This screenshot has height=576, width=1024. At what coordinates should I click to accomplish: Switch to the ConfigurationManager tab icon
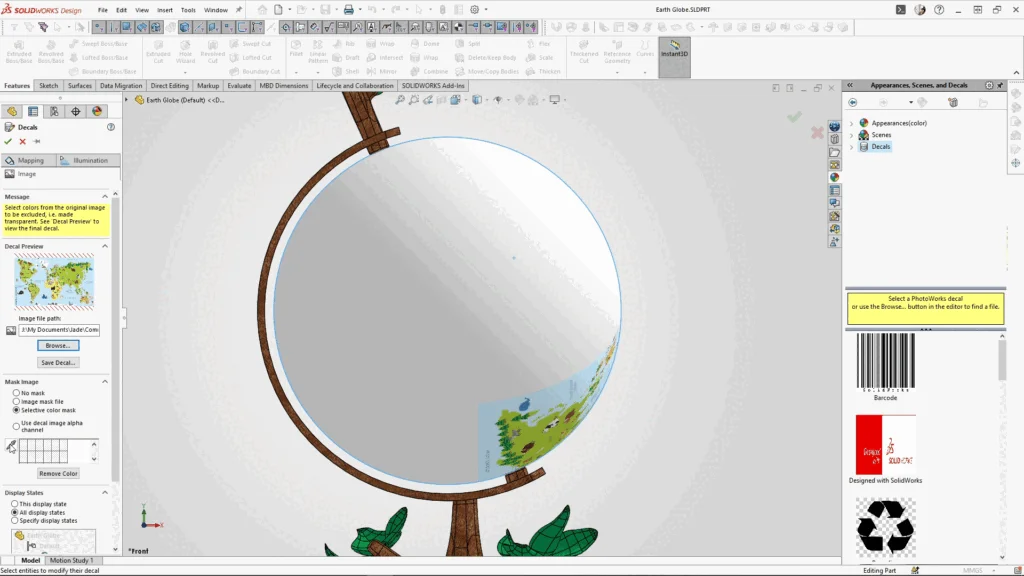pyautogui.click(x=54, y=112)
